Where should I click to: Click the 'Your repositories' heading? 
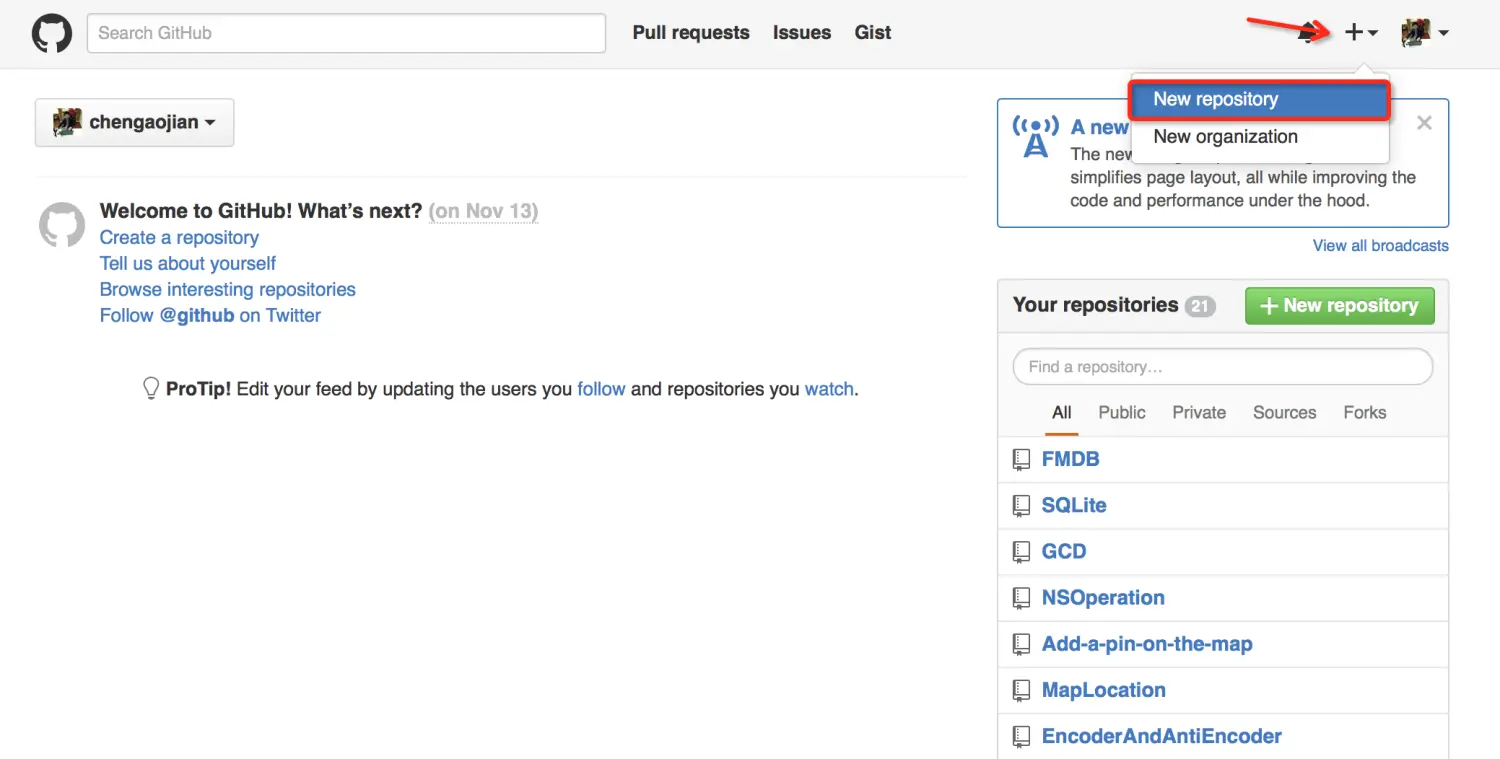click(x=1095, y=305)
